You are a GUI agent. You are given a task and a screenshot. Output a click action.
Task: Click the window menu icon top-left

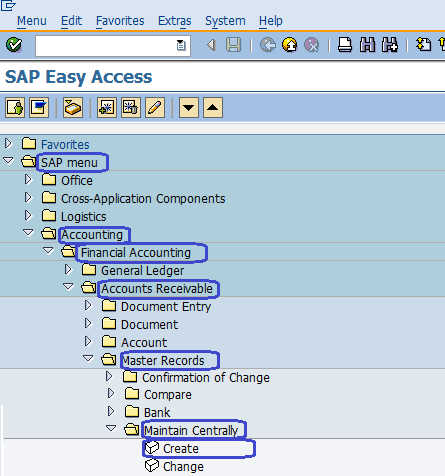pos(8,5)
